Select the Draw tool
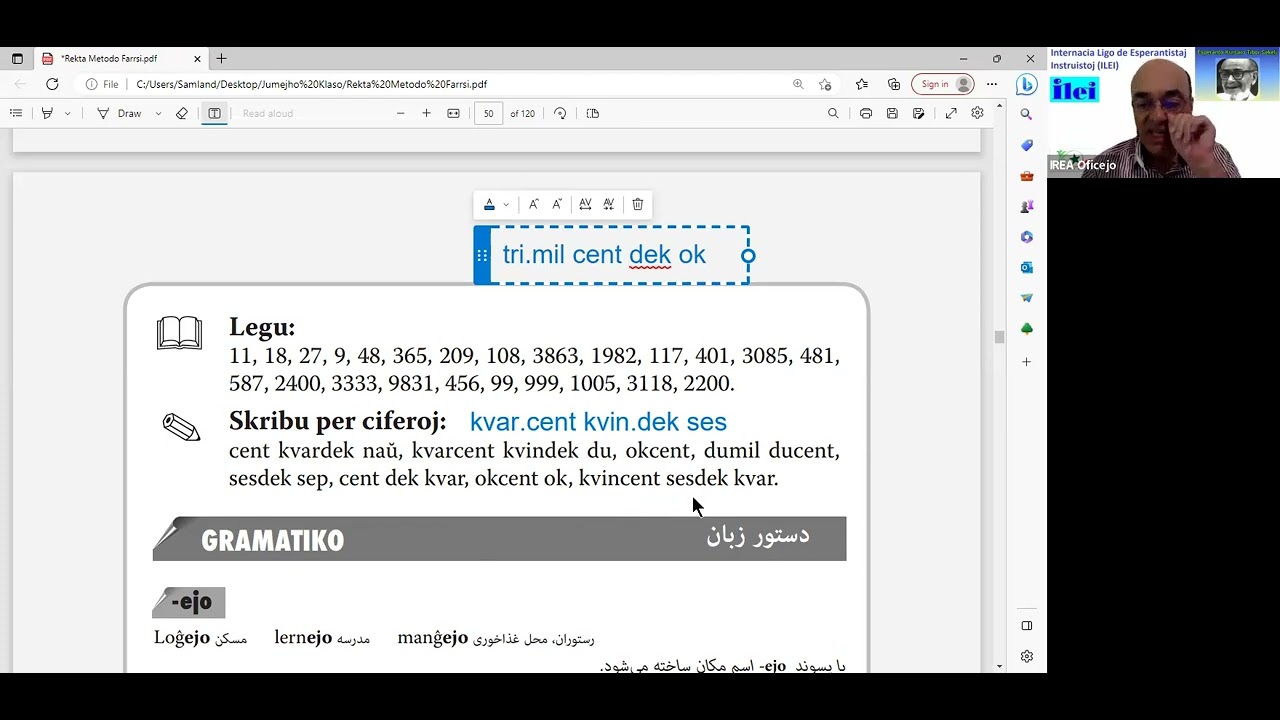The height and width of the screenshot is (720, 1280). pyautogui.click(x=120, y=113)
